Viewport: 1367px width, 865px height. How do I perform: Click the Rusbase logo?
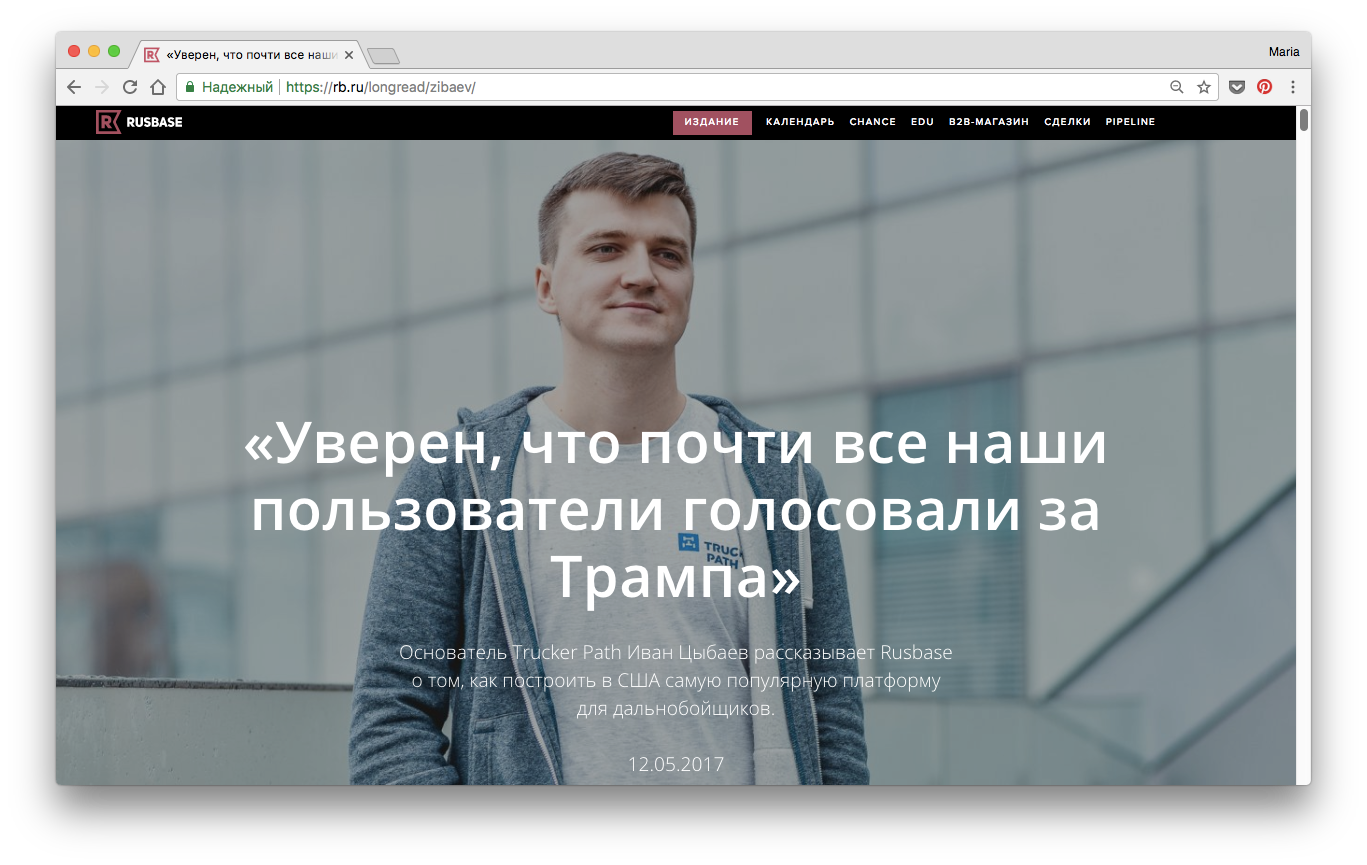tap(139, 122)
